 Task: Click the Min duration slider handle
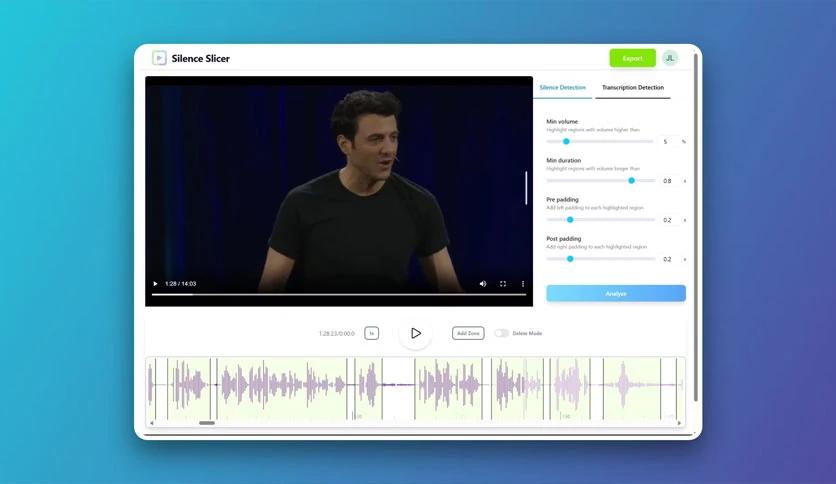[631, 181]
